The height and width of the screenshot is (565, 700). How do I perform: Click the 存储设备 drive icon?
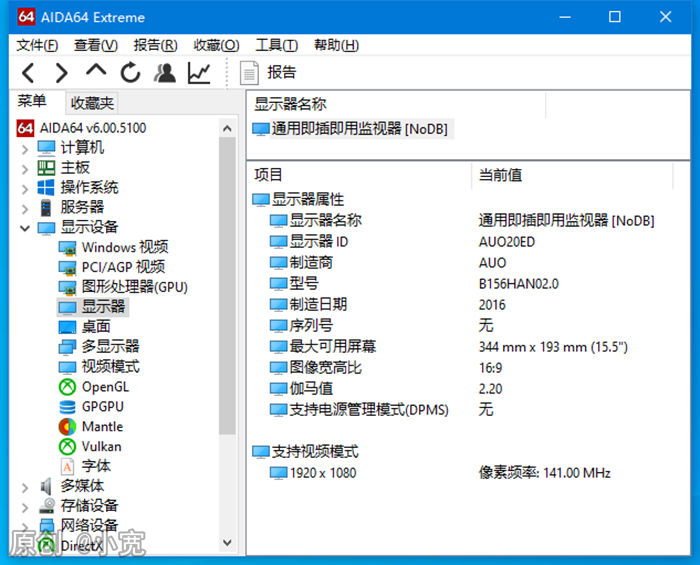46,506
